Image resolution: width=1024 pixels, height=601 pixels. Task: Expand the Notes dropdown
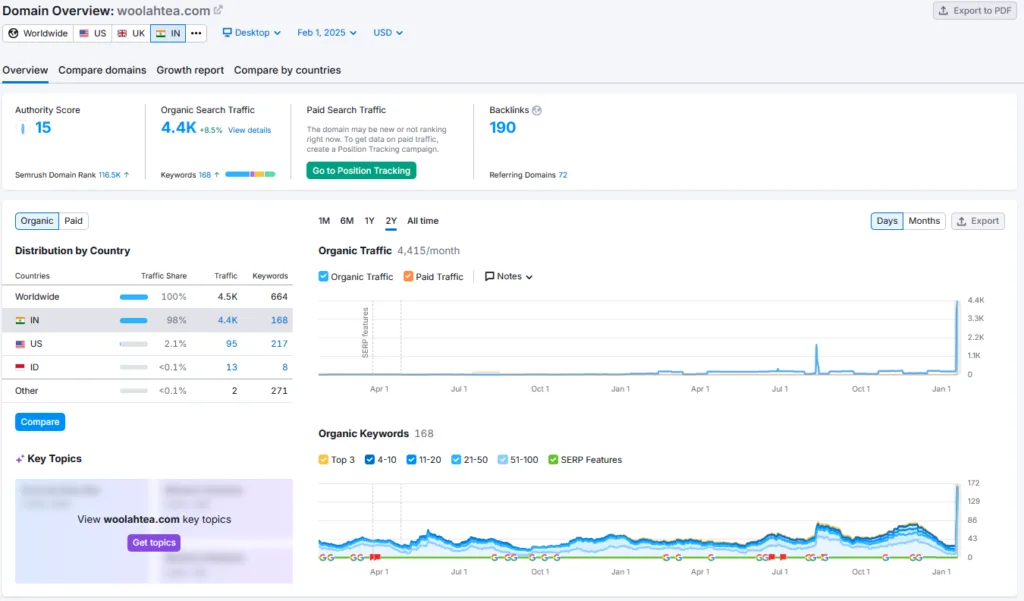pyautogui.click(x=509, y=276)
